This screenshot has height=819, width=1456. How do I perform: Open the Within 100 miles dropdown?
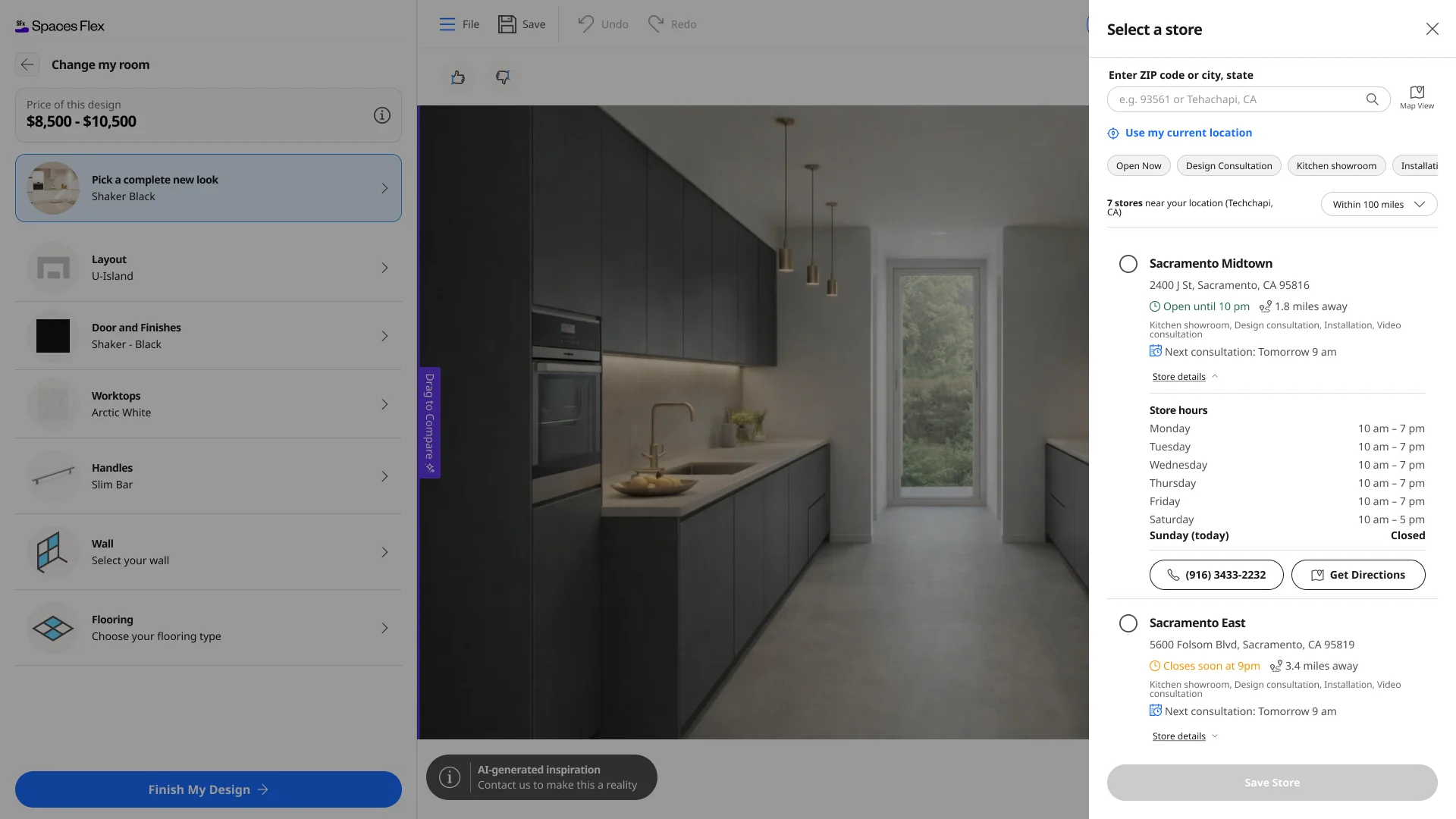click(x=1379, y=205)
